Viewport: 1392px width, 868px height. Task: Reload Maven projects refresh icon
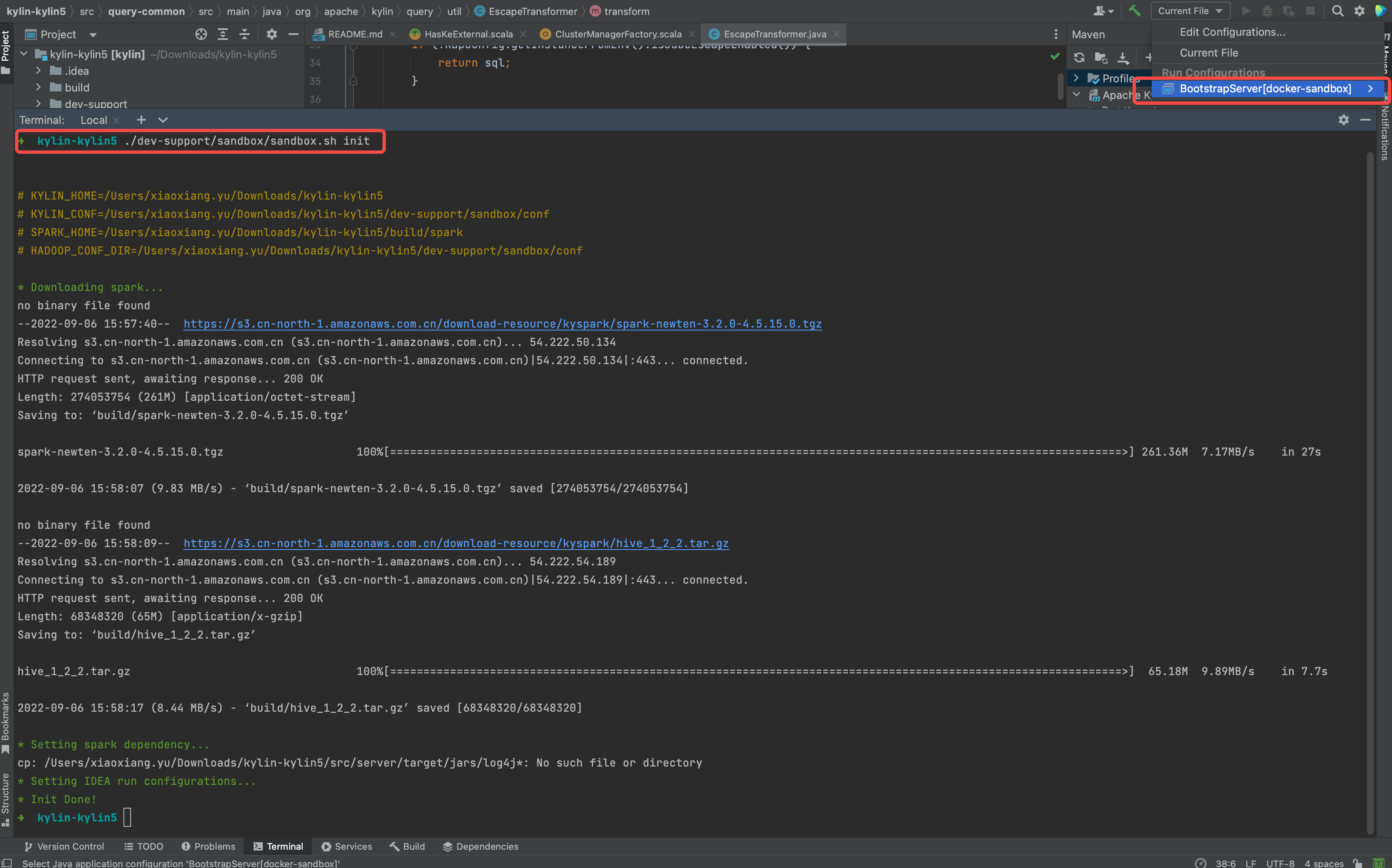coord(1079,57)
